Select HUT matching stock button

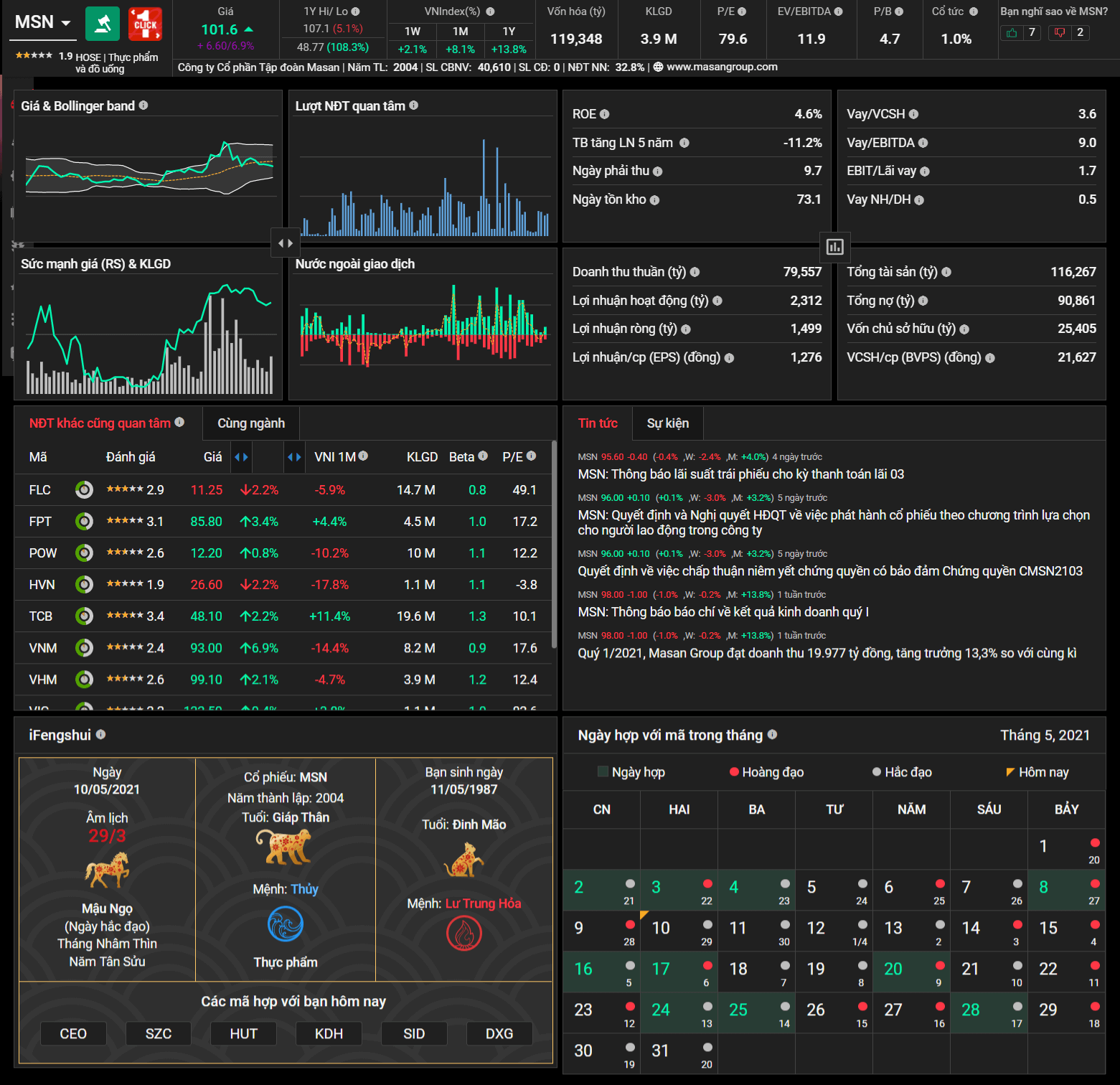click(244, 1033)
